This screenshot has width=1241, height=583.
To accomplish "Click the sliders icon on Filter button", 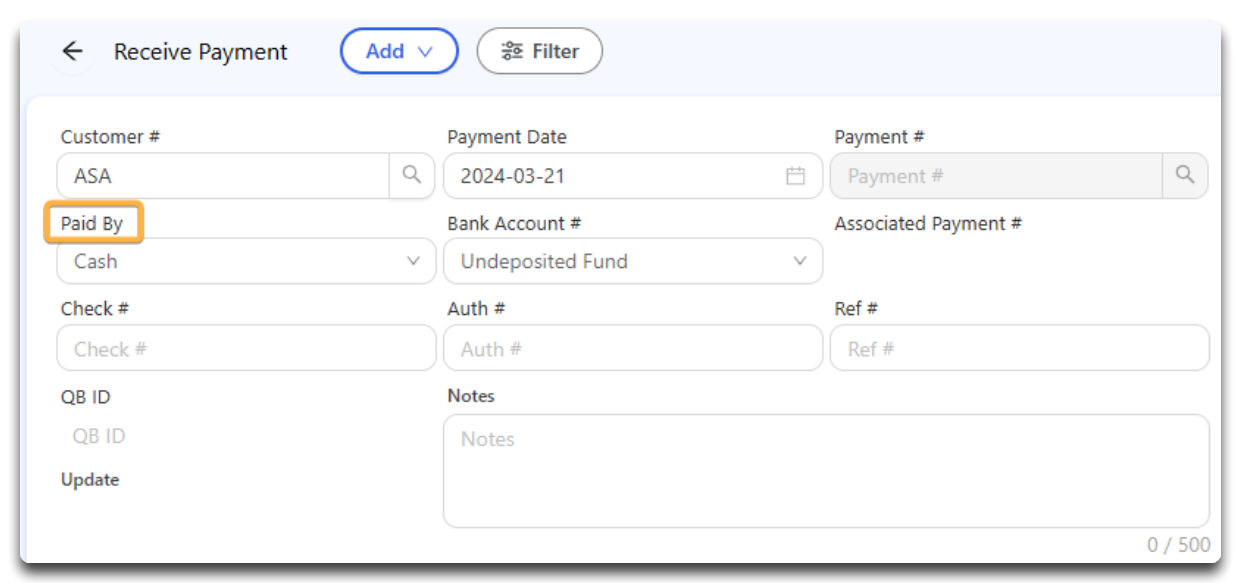I will 512,51.
